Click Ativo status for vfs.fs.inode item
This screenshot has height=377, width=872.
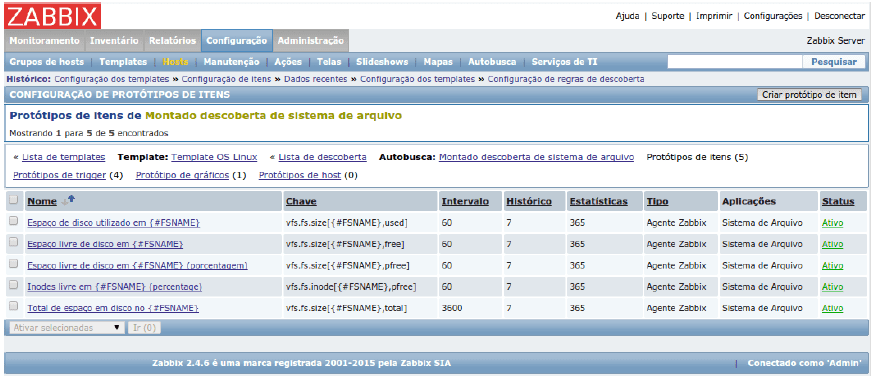coord(833,287)
